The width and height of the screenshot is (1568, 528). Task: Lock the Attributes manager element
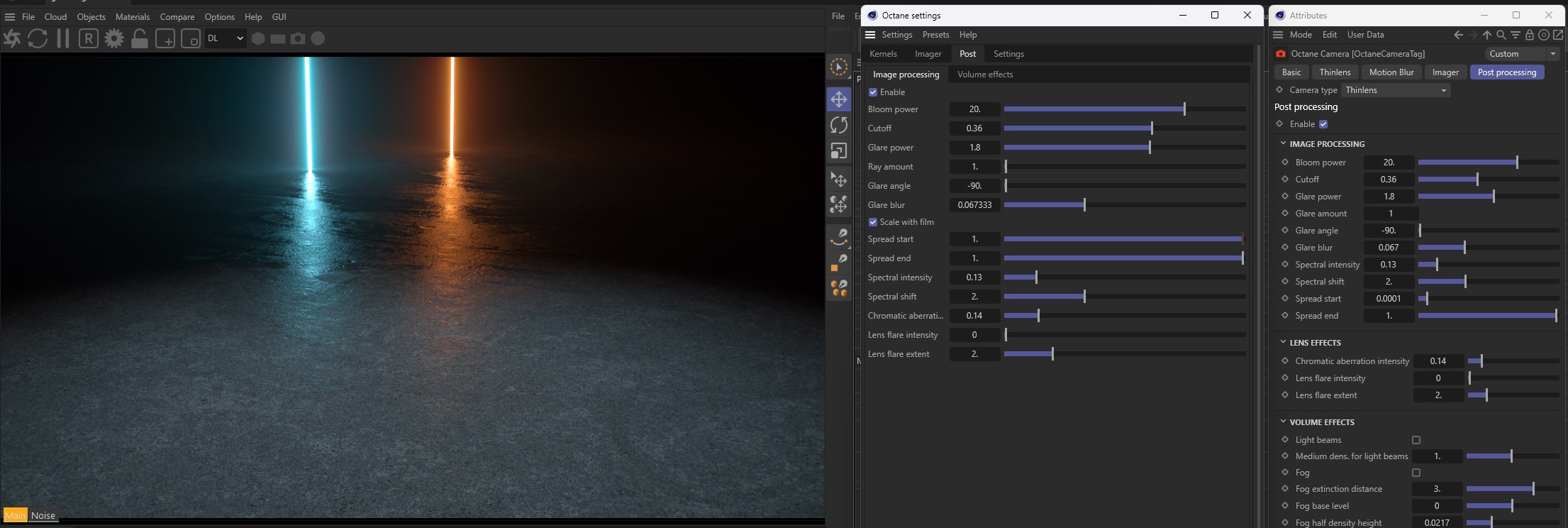coord(1530,35)
